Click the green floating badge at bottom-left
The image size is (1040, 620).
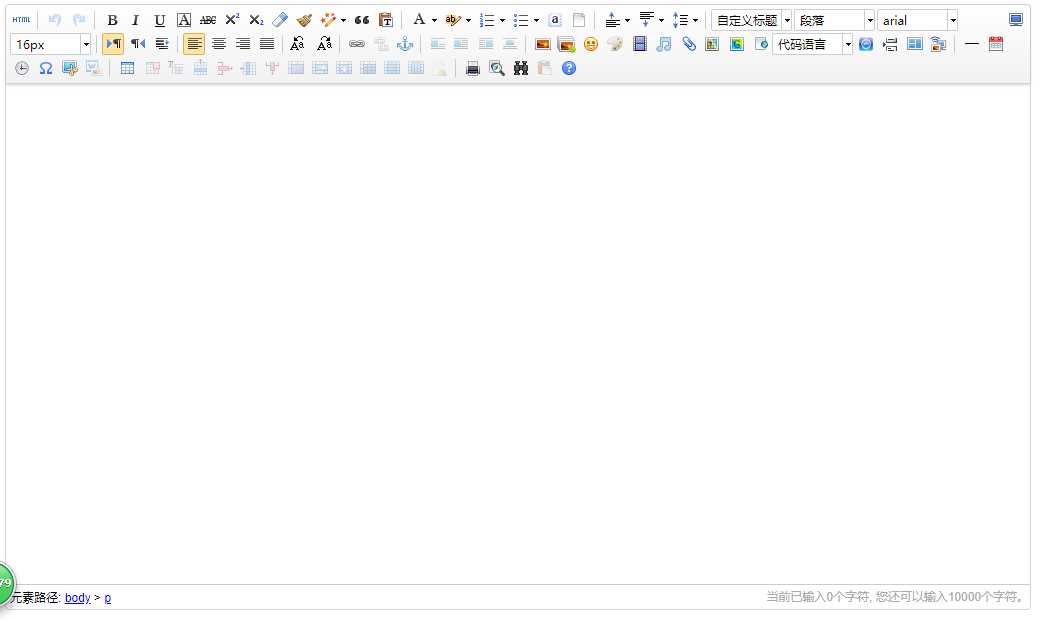point(6,584)
